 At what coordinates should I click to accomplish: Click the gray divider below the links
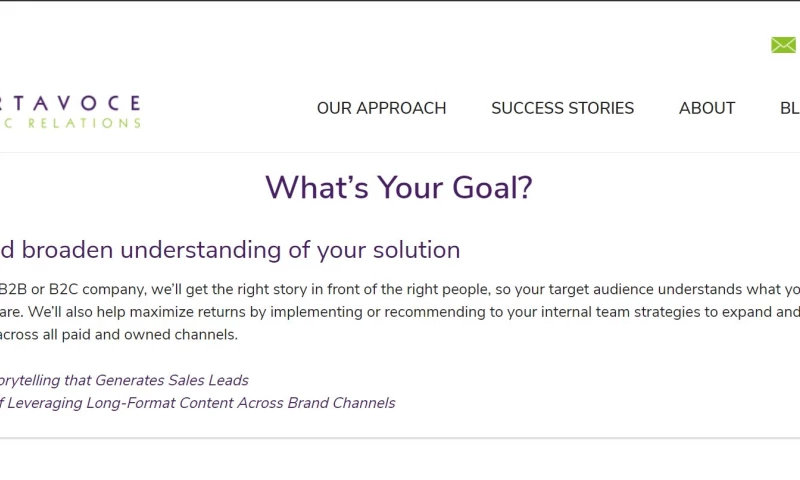(x=400, y=438)
